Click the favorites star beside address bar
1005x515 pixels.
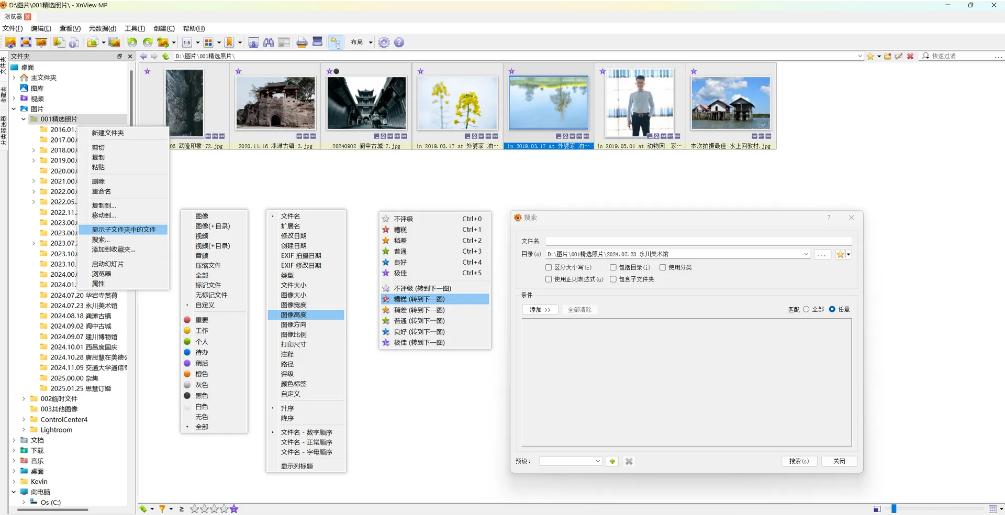tap(870, 56)
